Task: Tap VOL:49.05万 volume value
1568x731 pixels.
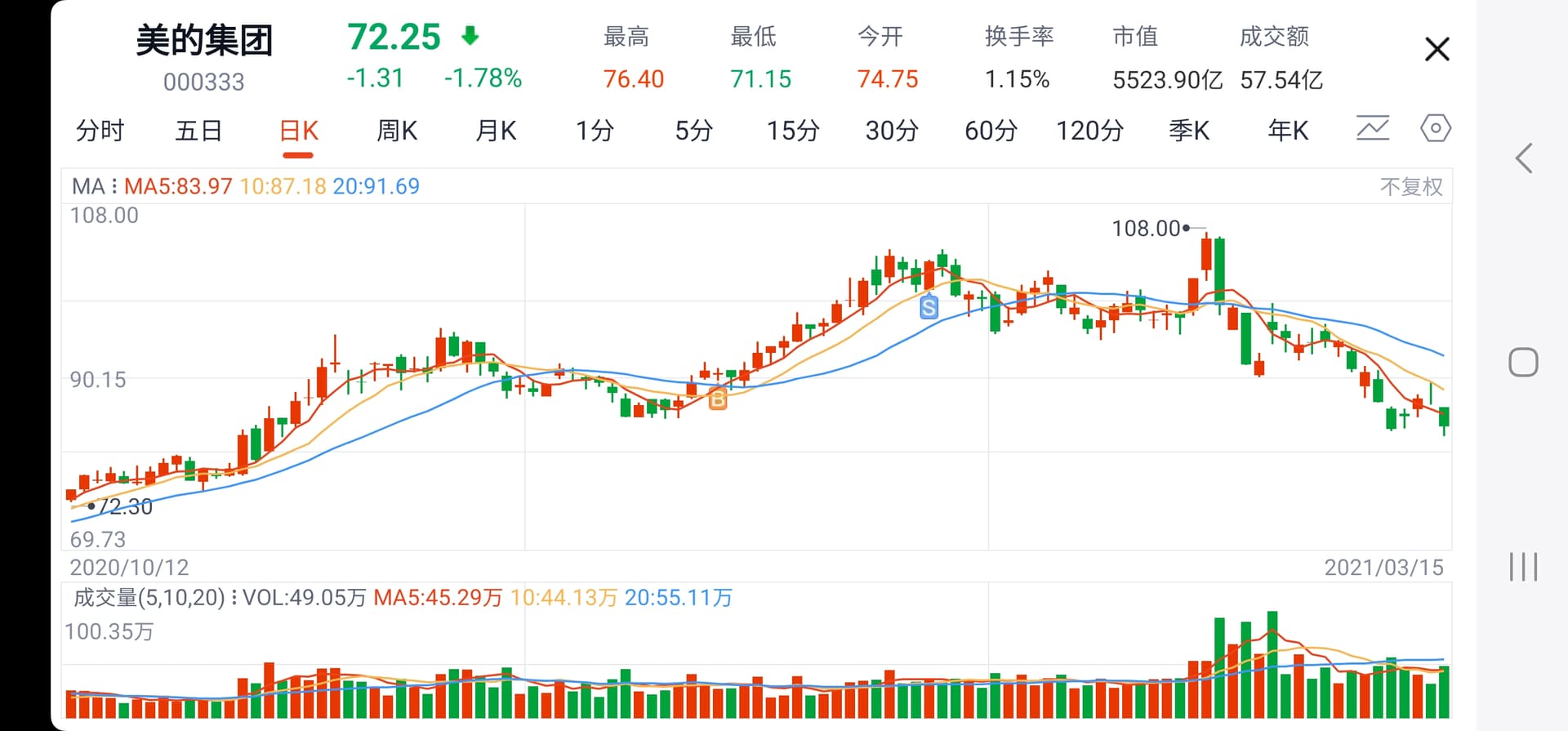Action: [x=305, y=598]
